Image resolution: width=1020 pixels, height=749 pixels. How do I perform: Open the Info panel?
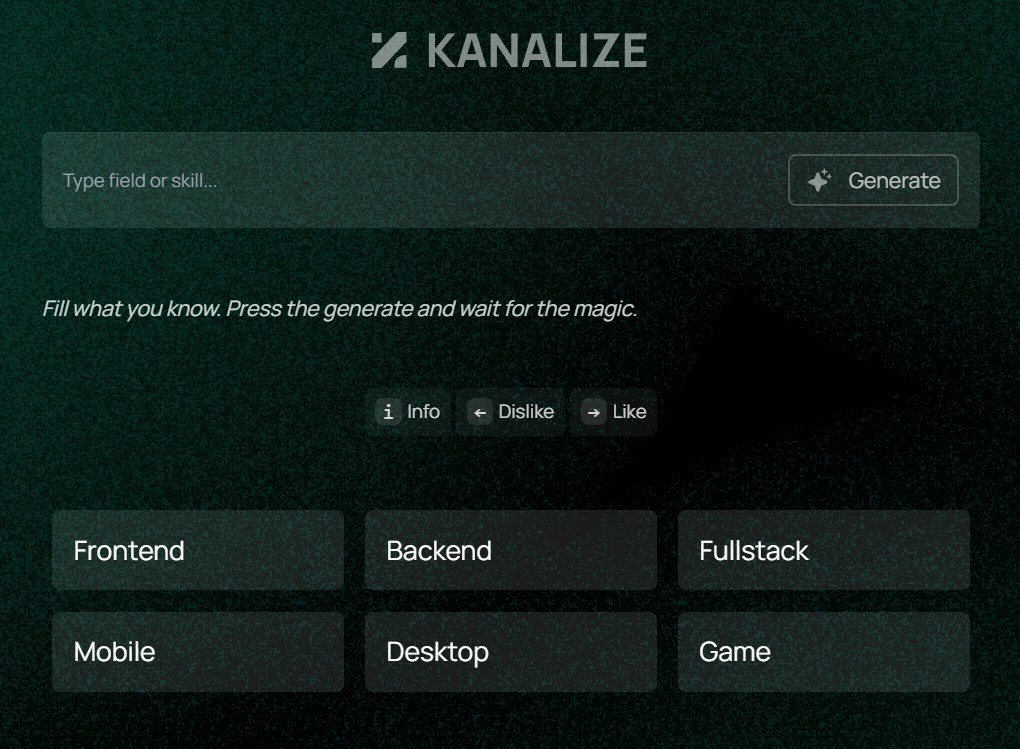click(x=408, y=412)
